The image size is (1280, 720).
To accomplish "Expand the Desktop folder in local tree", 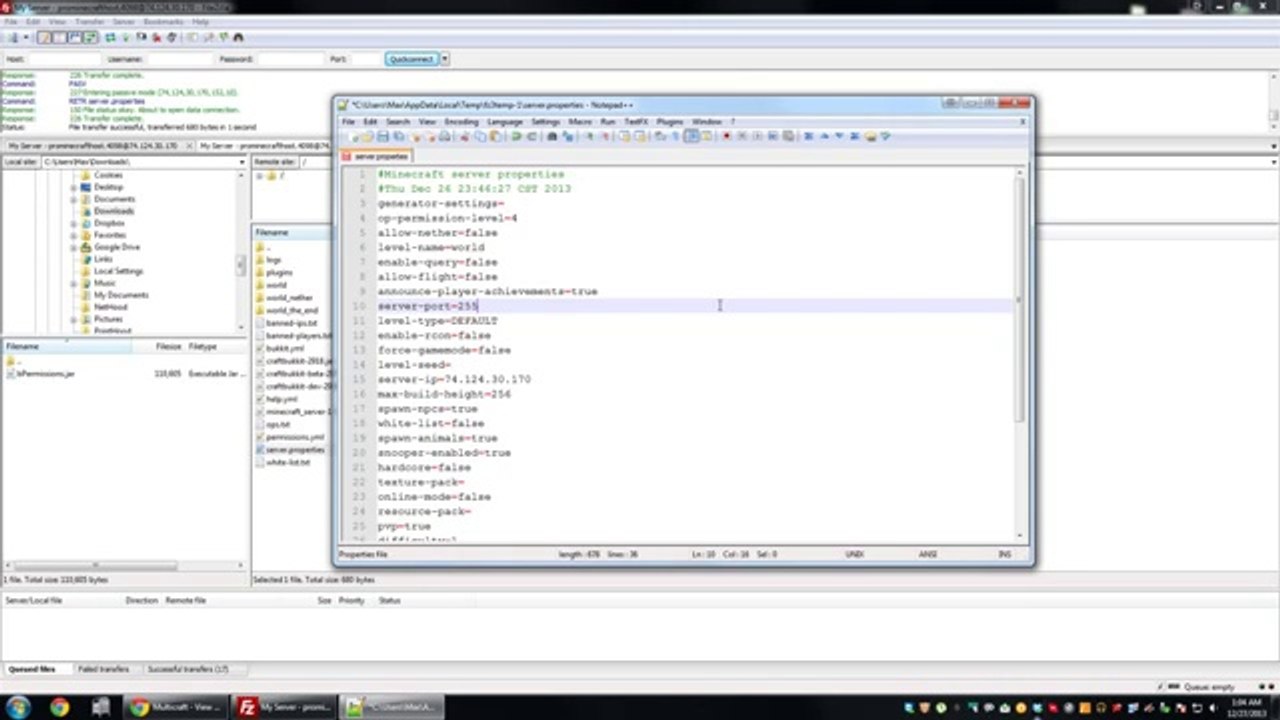I will (x=74, y=187).
